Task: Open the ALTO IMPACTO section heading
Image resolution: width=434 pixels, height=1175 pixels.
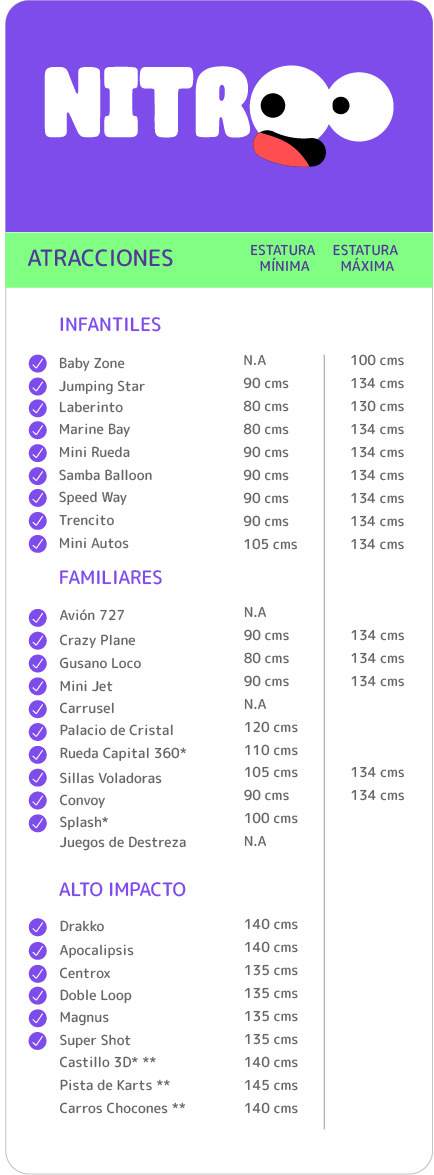Action: pyautogui.click(x=123, y=889)
